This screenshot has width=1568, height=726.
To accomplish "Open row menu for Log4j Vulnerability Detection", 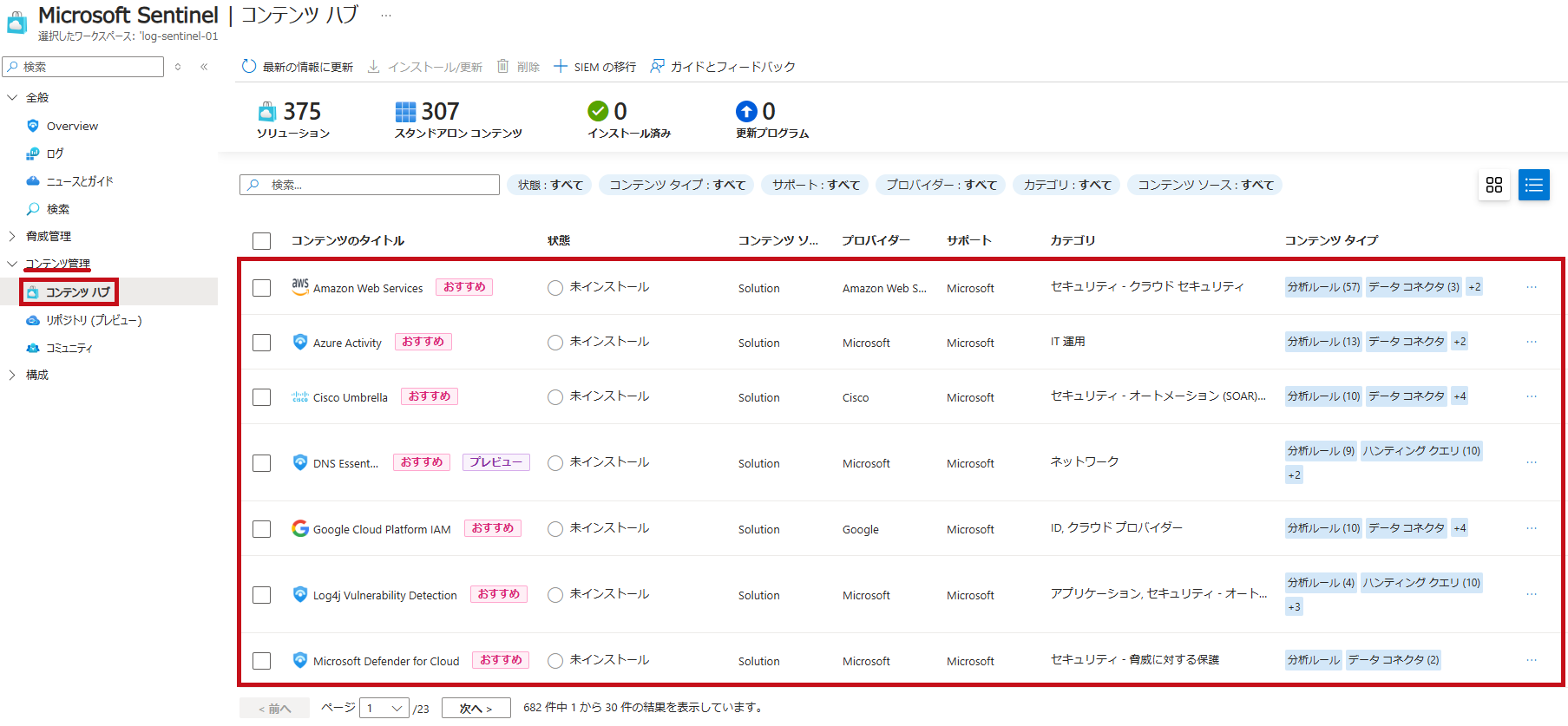I will [1532, 594].
